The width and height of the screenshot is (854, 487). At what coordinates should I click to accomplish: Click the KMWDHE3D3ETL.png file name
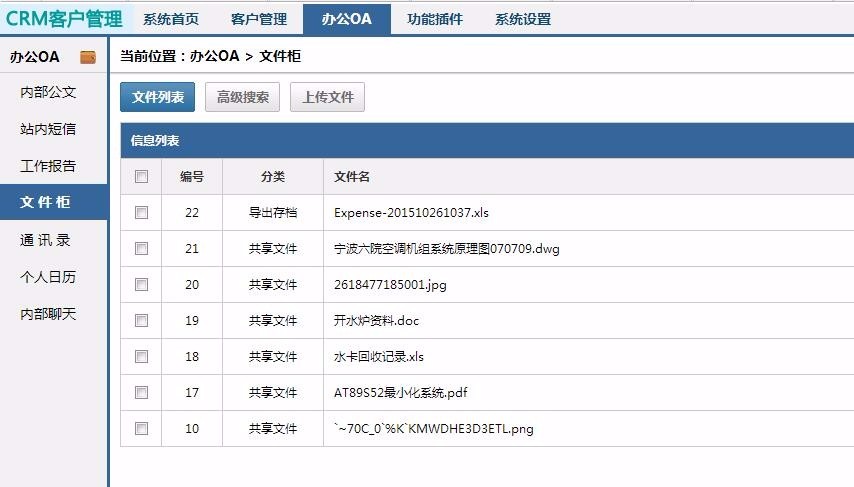click(434, 429)
